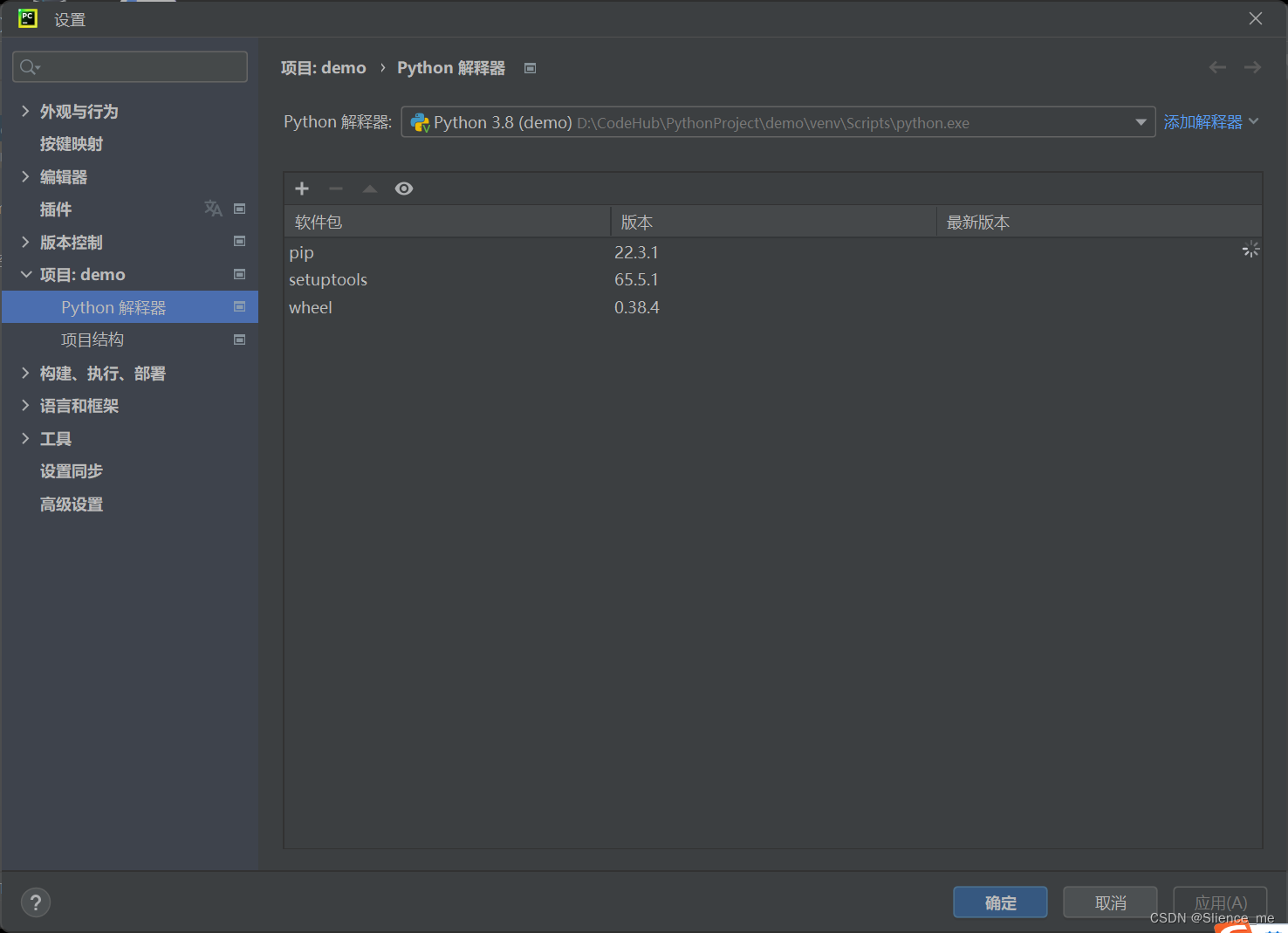The height and width of the screenshot is (933, 1288).
Task: Click the project icon on 插件 row
Action: click(240, 209)
